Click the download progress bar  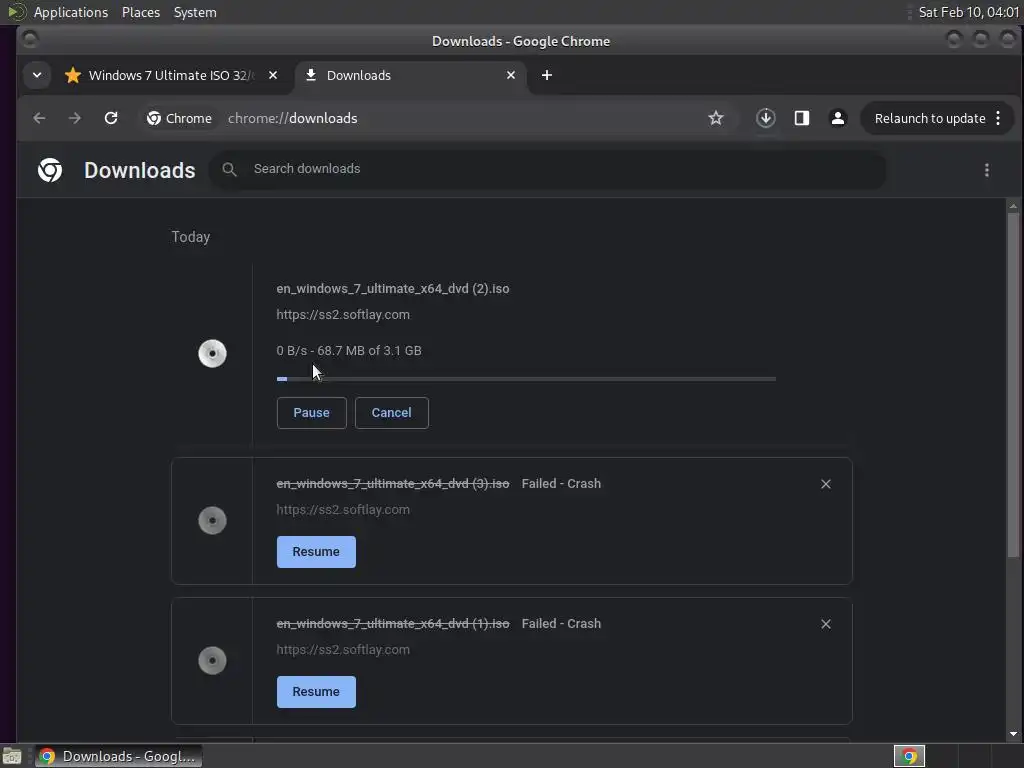pyautogui.click(x=526, y=379)
